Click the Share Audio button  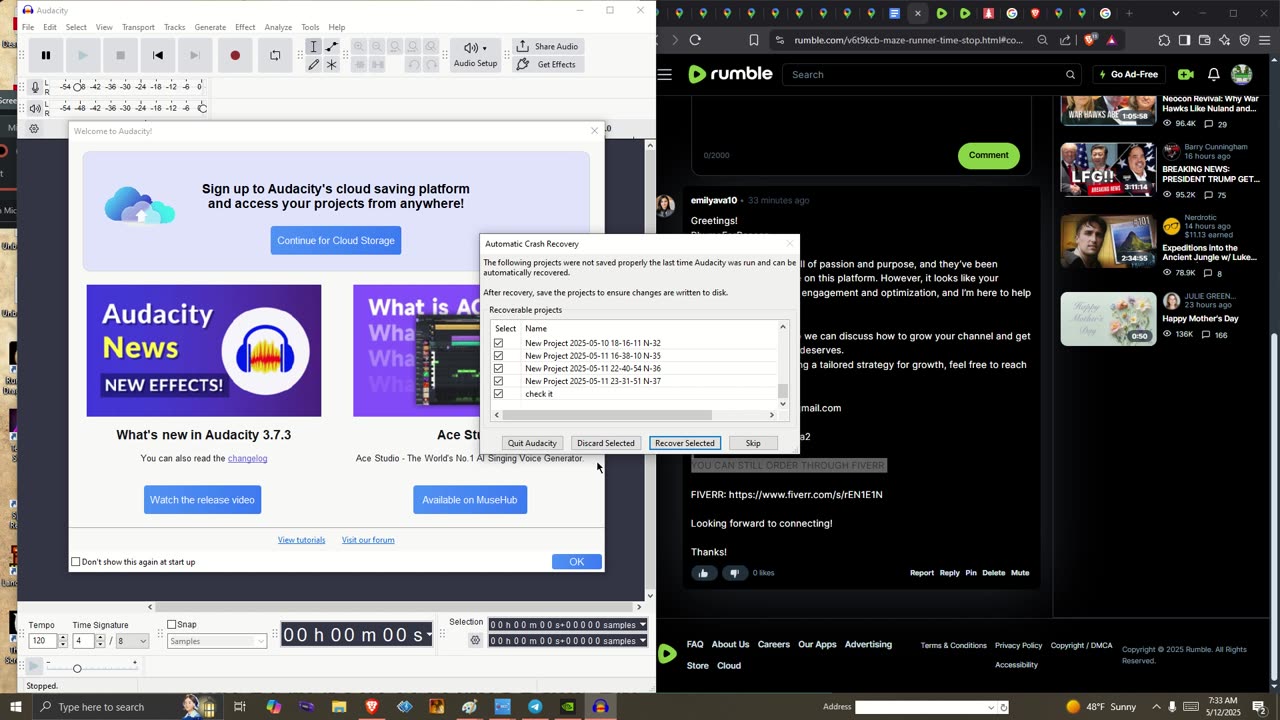548,47
